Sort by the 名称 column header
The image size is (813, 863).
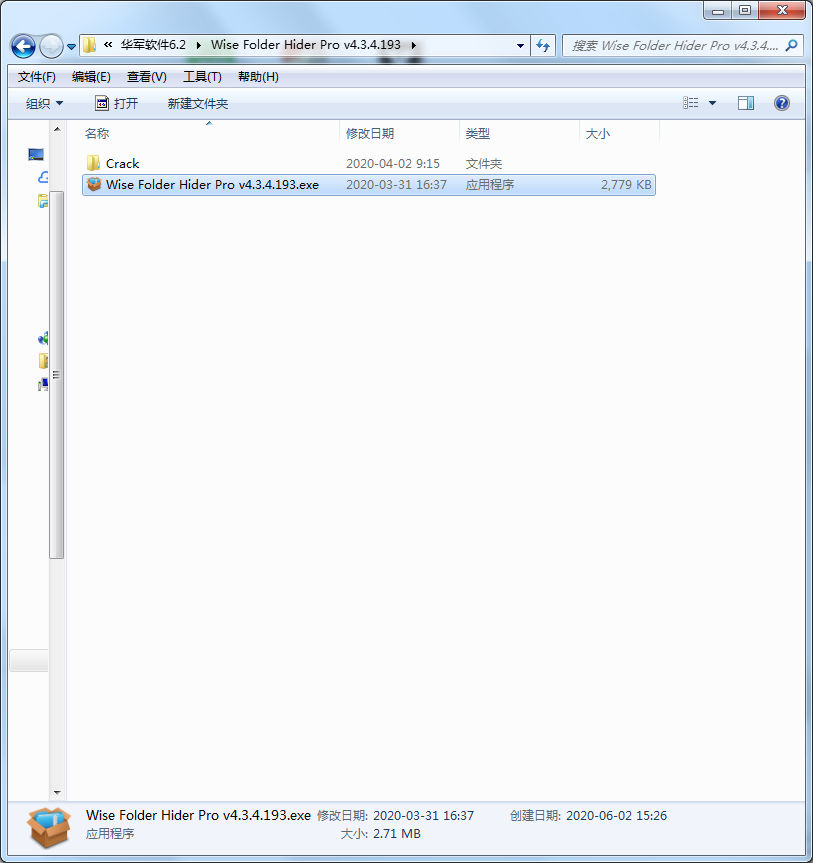211,134
